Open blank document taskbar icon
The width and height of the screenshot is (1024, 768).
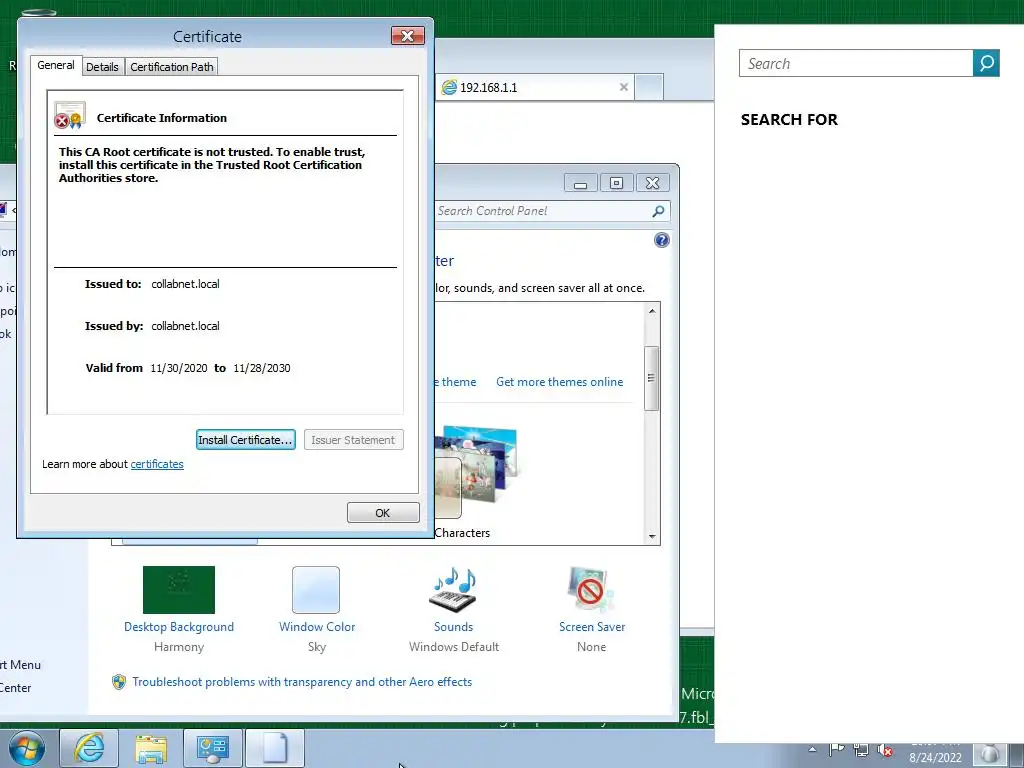[x=274, y=748]
